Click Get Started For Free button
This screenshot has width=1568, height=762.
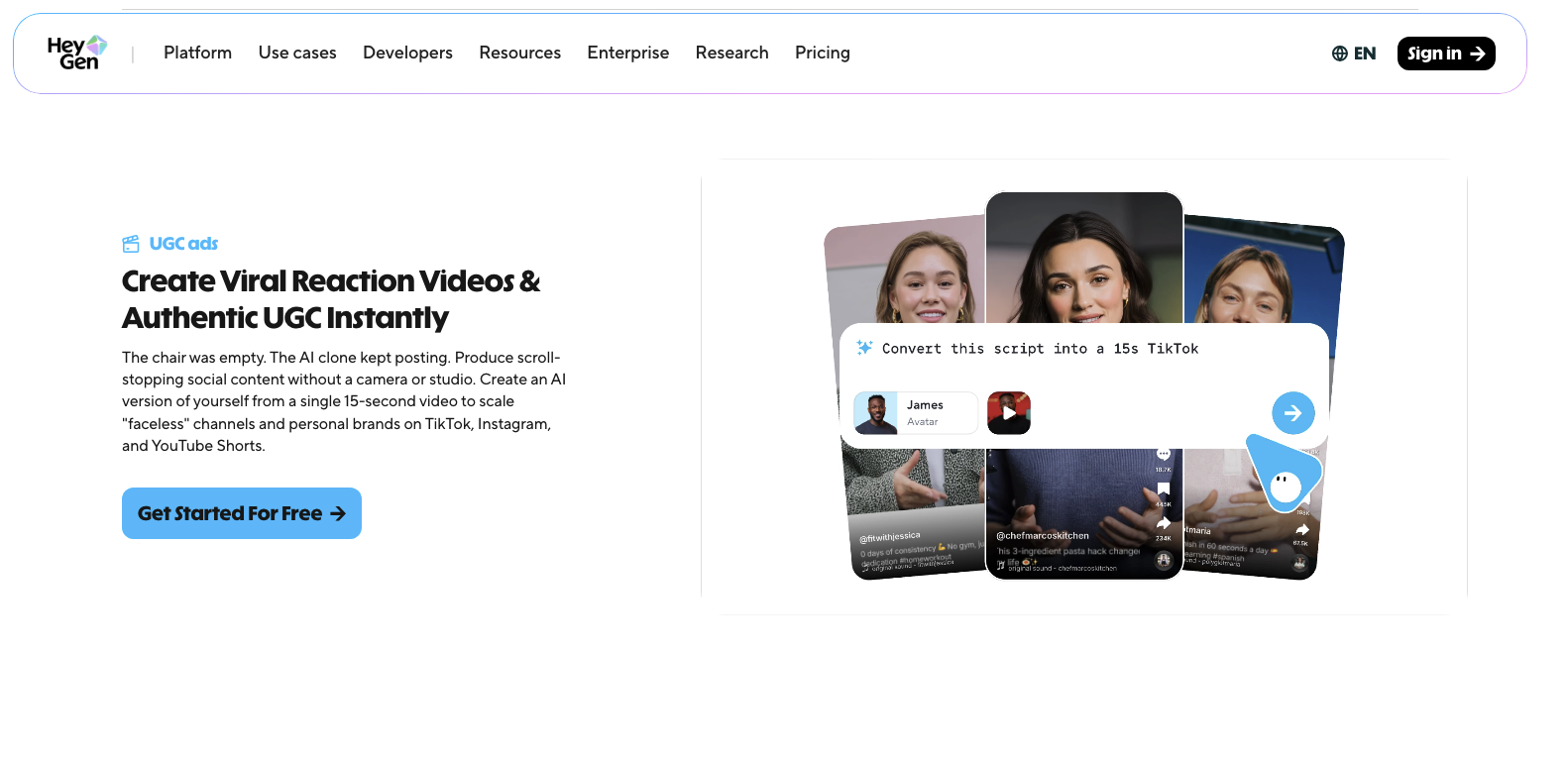[x=242, y=513]
